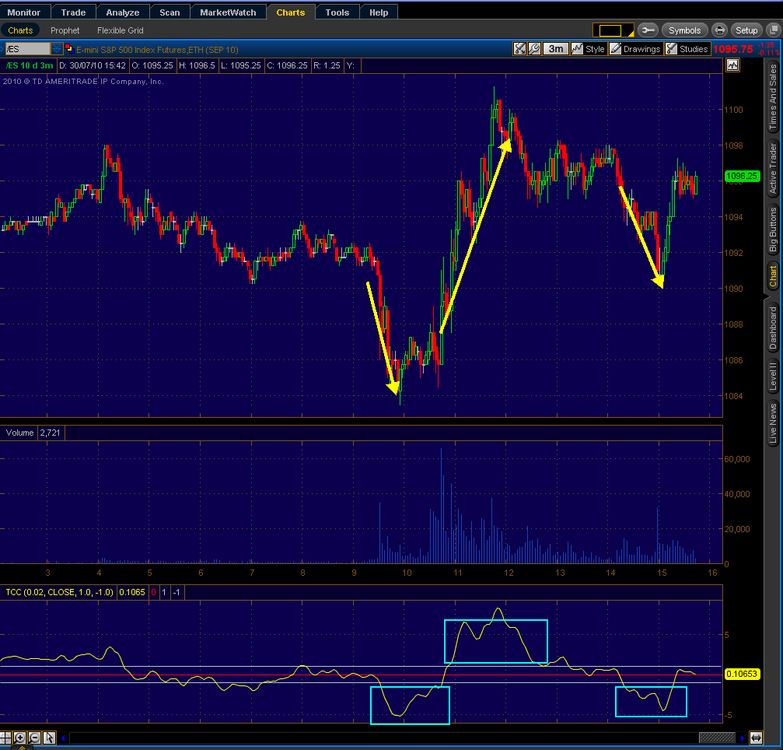
Task: Click the crosshair grid icon
Action: (x=5, y=738)
